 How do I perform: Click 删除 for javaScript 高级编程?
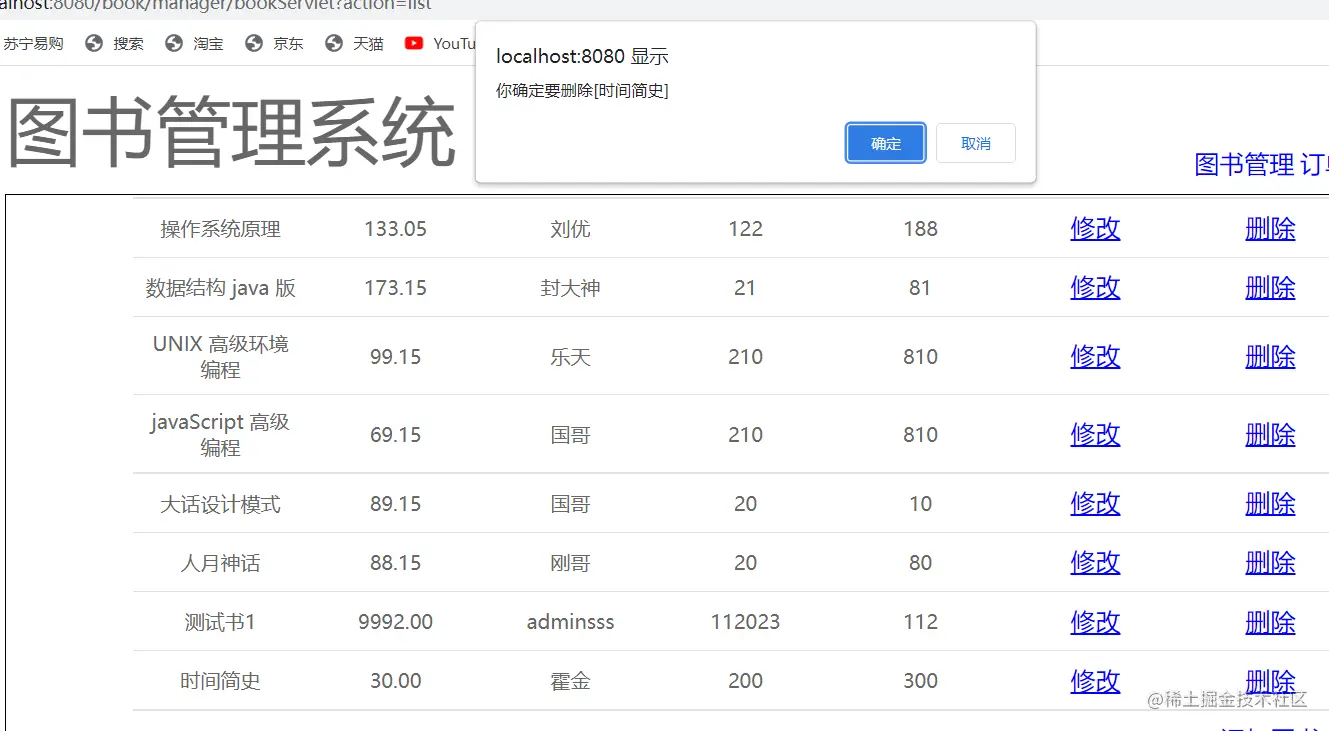click(1270, 435)
